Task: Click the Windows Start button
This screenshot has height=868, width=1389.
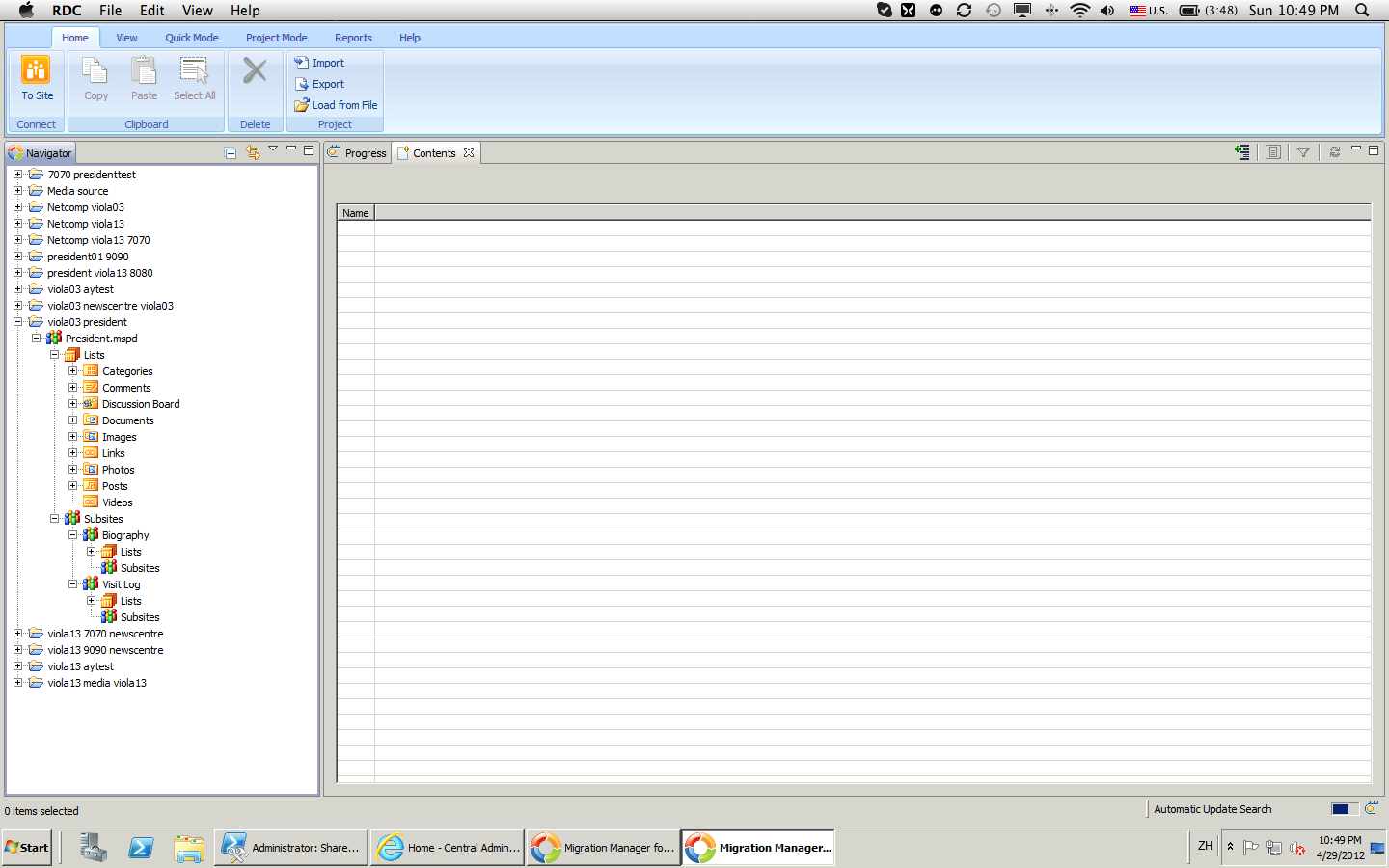Action: [x=27, y=848]
